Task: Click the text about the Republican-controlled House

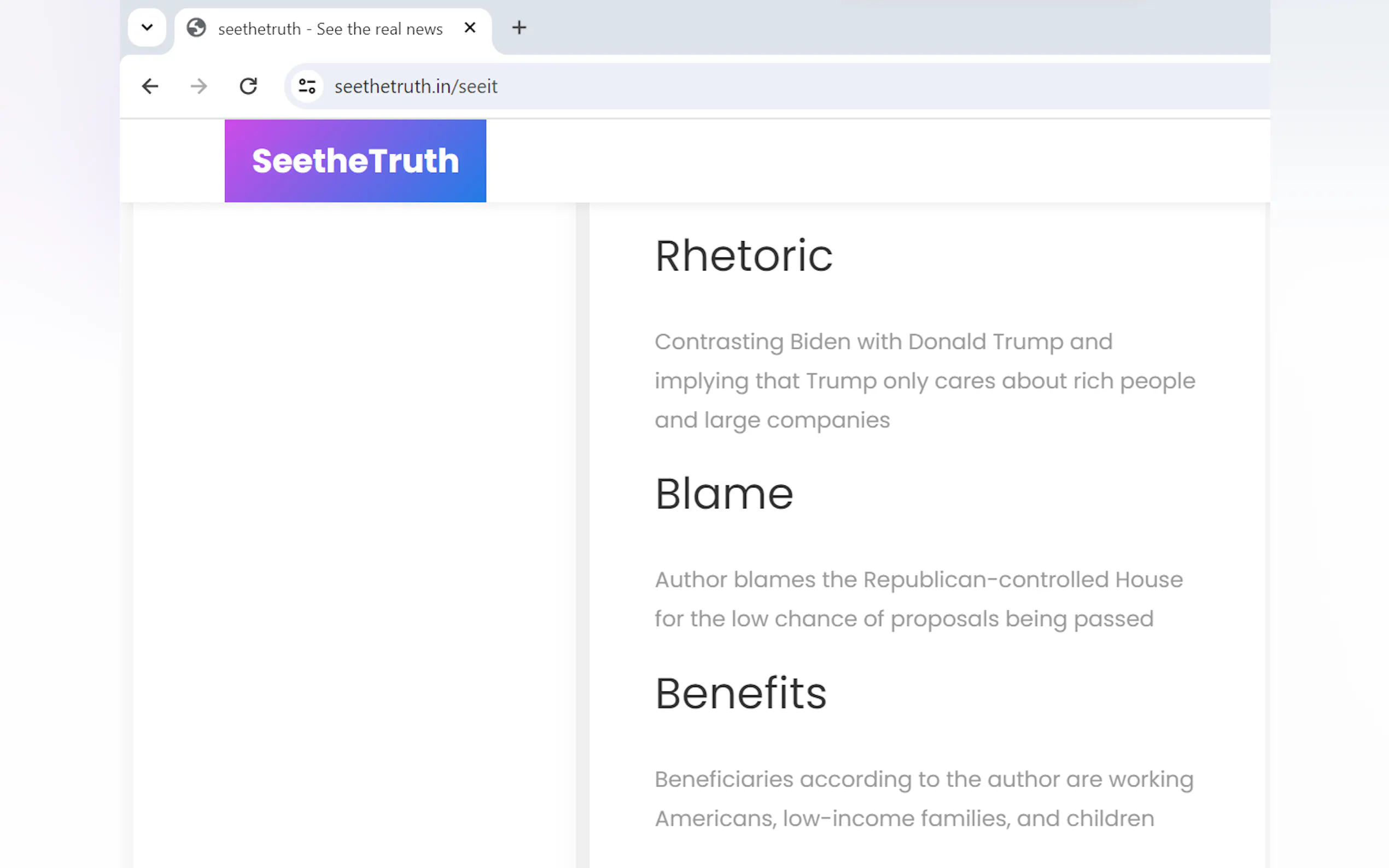Action: point(918,599)
